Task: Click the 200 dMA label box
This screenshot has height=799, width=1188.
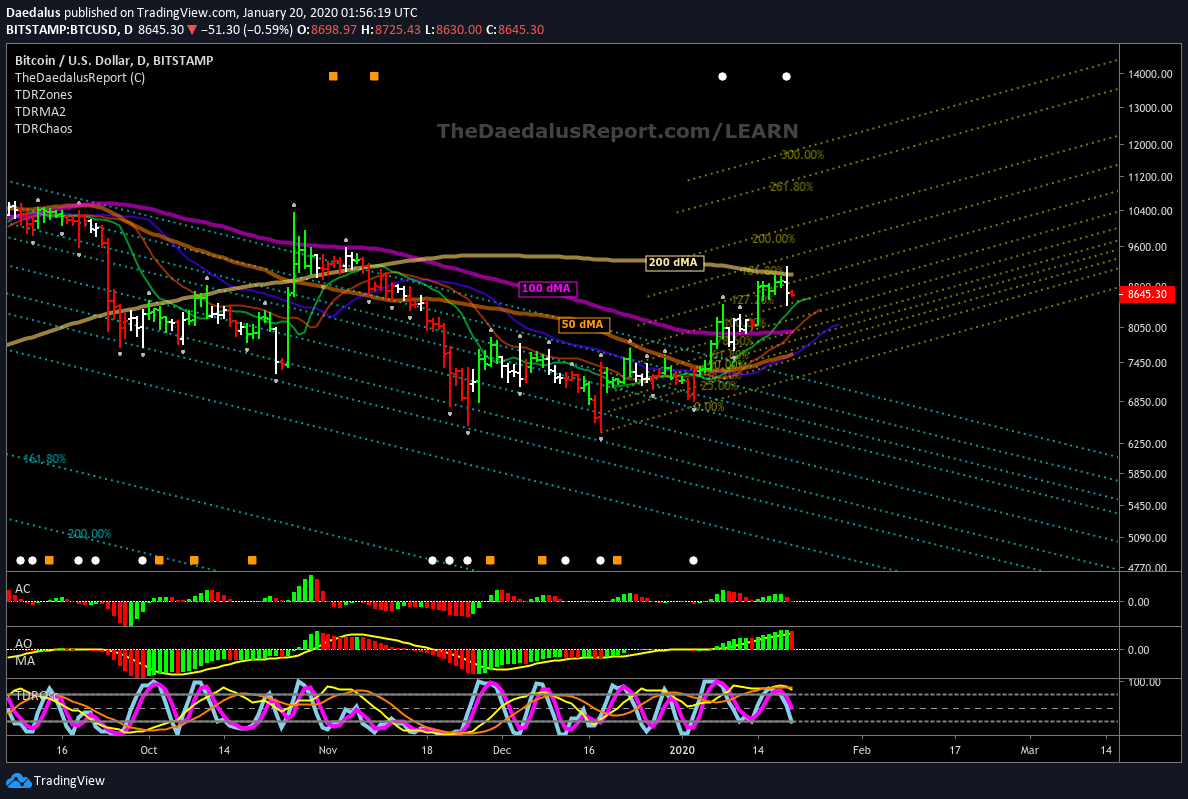Action: pyautogui.click(x=674, y=263)
